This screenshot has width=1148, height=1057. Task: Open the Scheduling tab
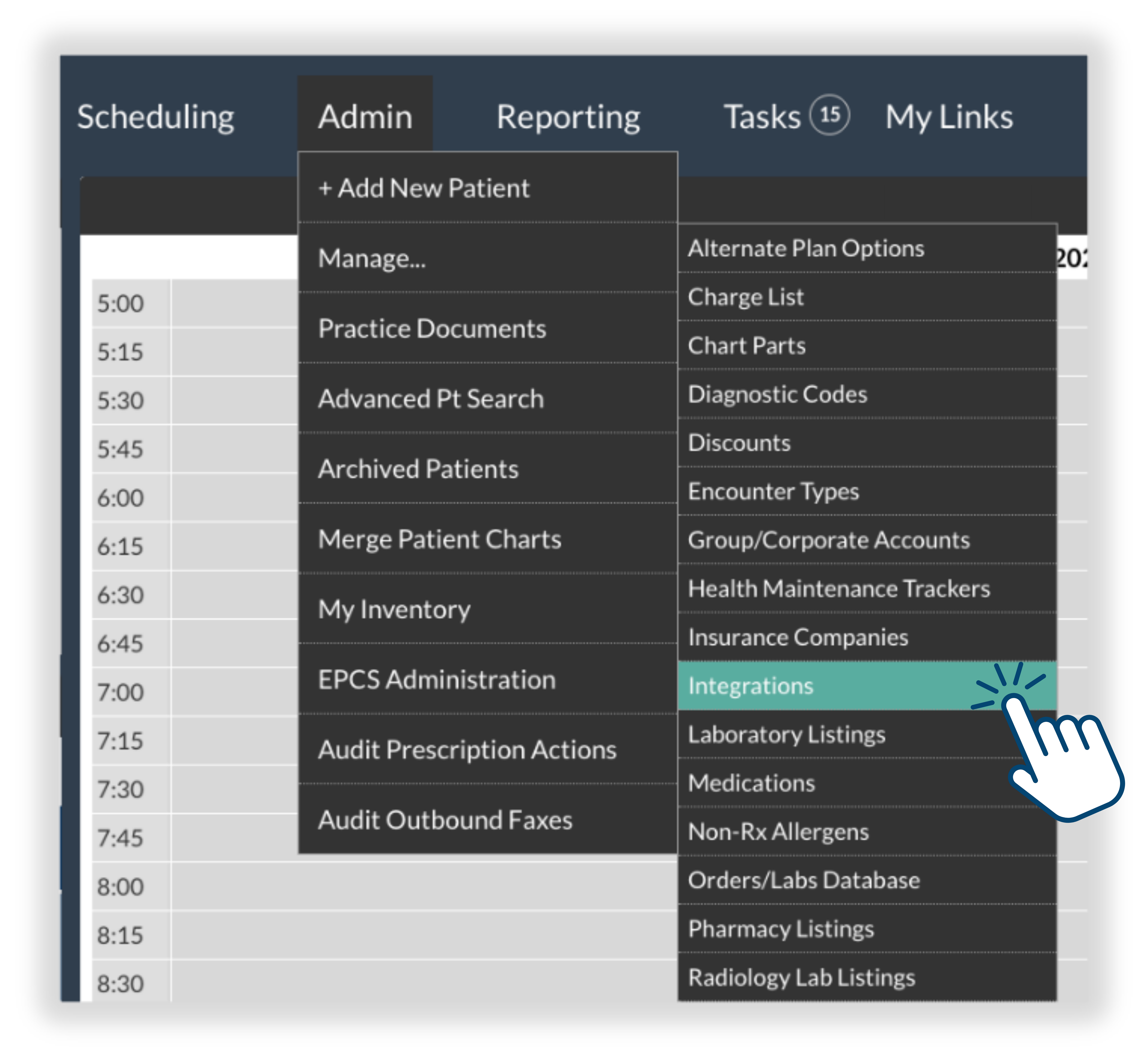tap(156, 117)
